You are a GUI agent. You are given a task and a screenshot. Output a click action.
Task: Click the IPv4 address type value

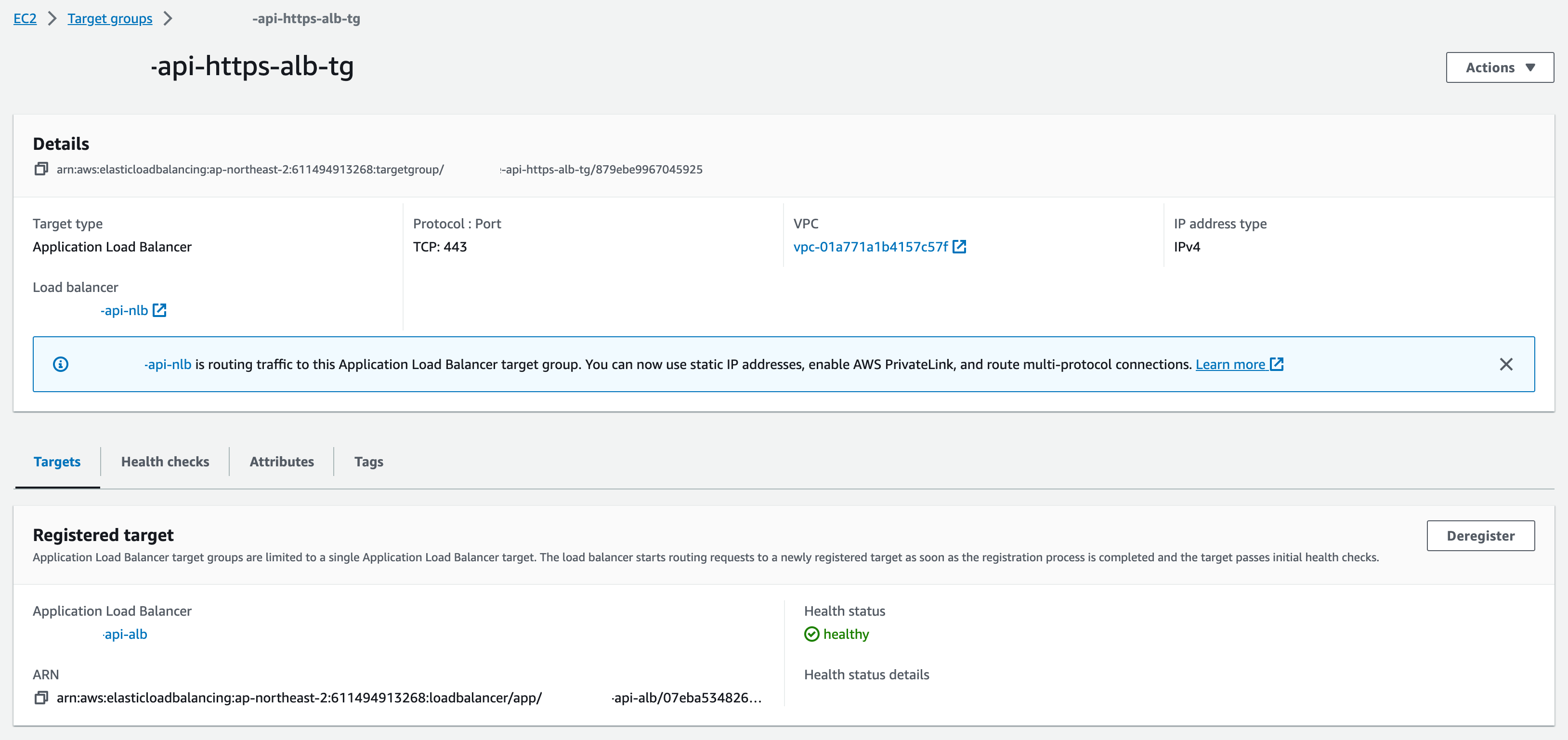click(1187, 247)
